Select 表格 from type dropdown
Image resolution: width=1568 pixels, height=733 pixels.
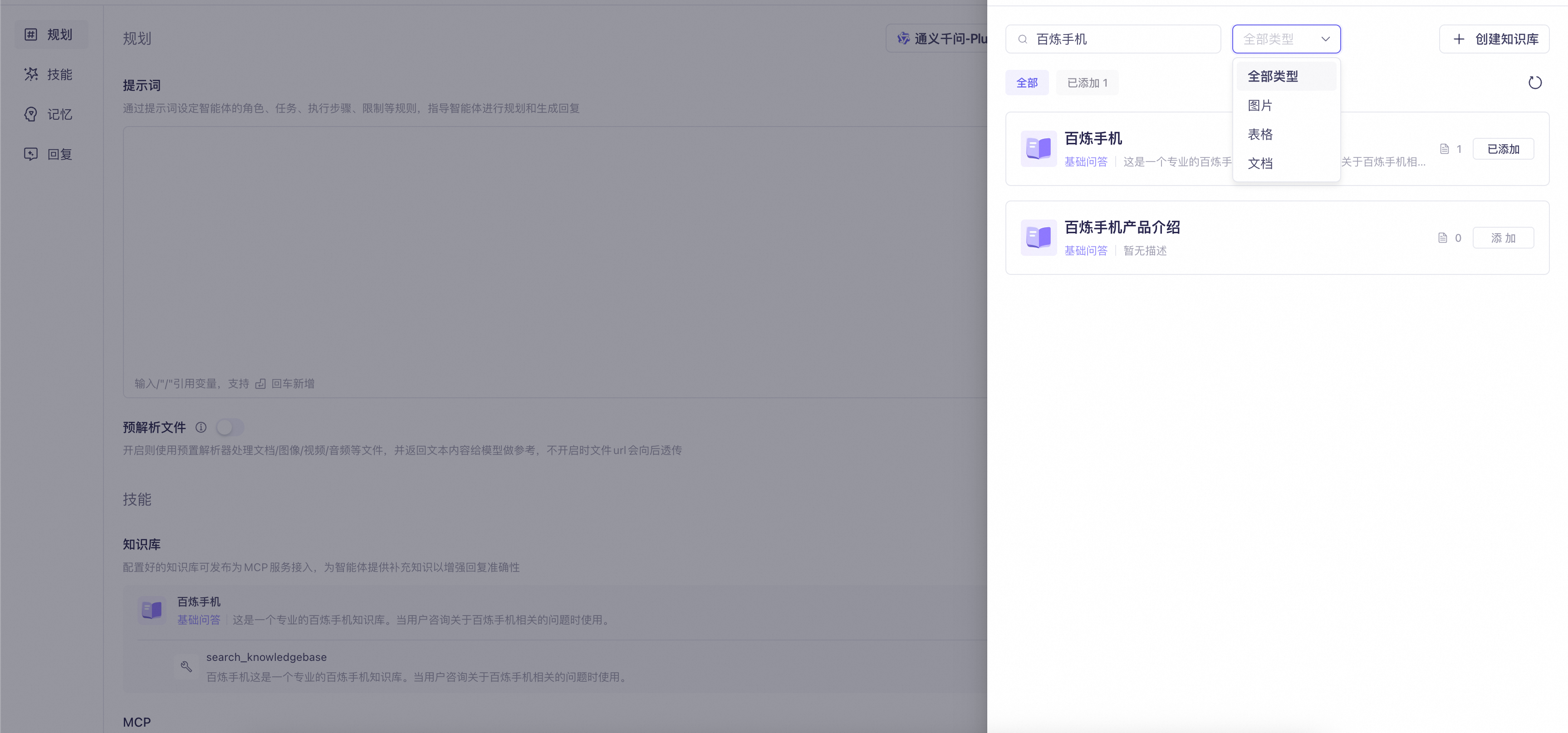[1260, 134]
